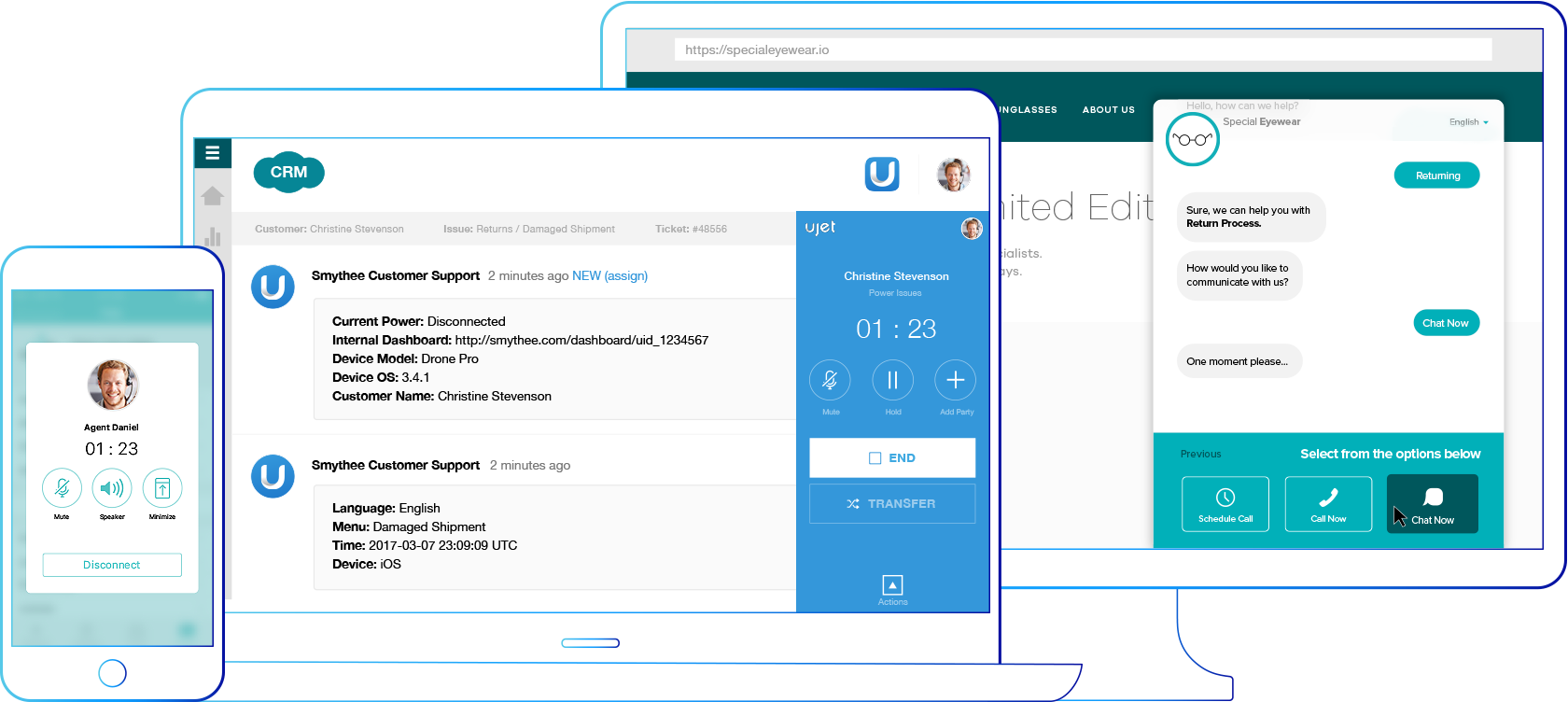
Task: Toggle Speaker on the phone call screen
Action: click(112, 488)
